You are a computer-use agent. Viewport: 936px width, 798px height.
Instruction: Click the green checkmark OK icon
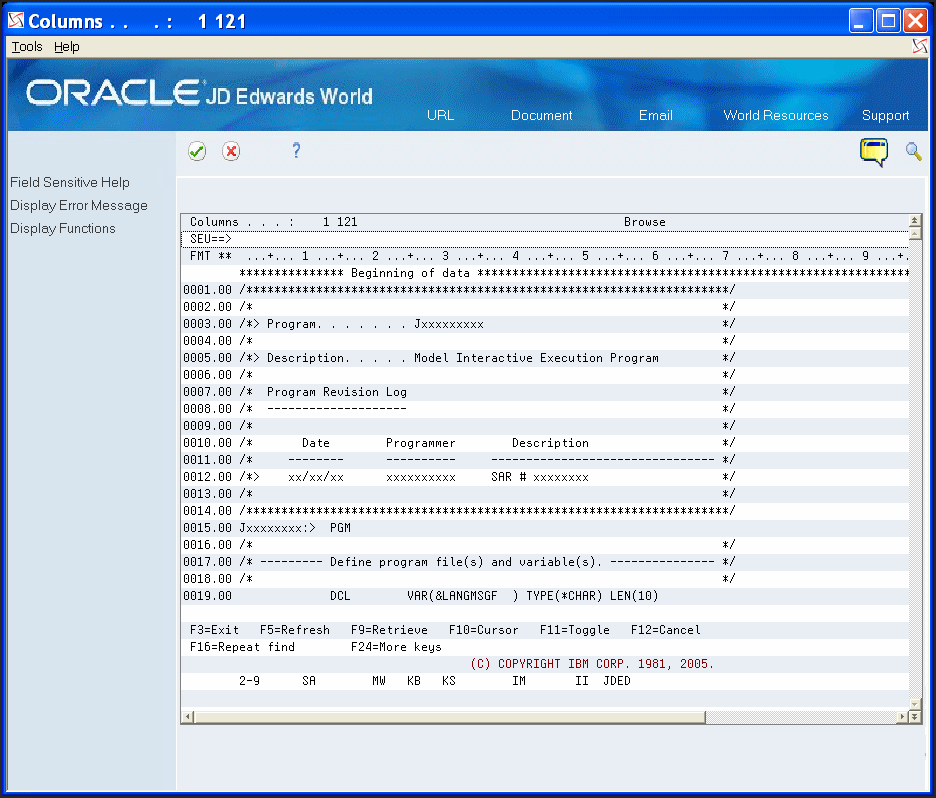(x=197, y=152)
